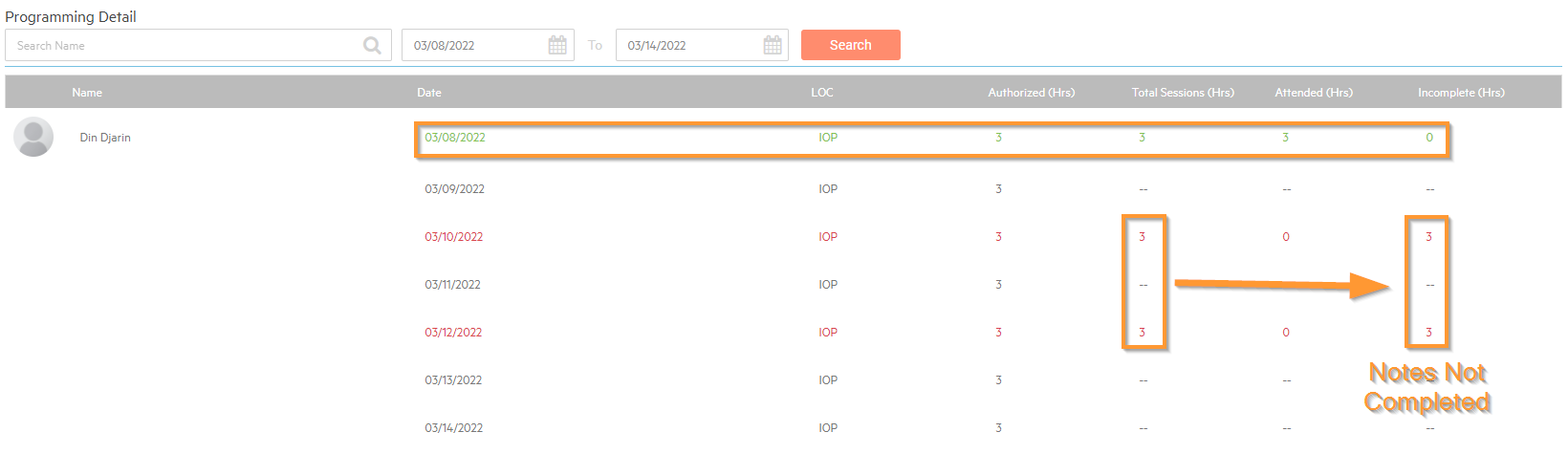Open the green 03/08/2022 date row
Image resolution: width=1568 pixels, height=454 pixels.
455,138
